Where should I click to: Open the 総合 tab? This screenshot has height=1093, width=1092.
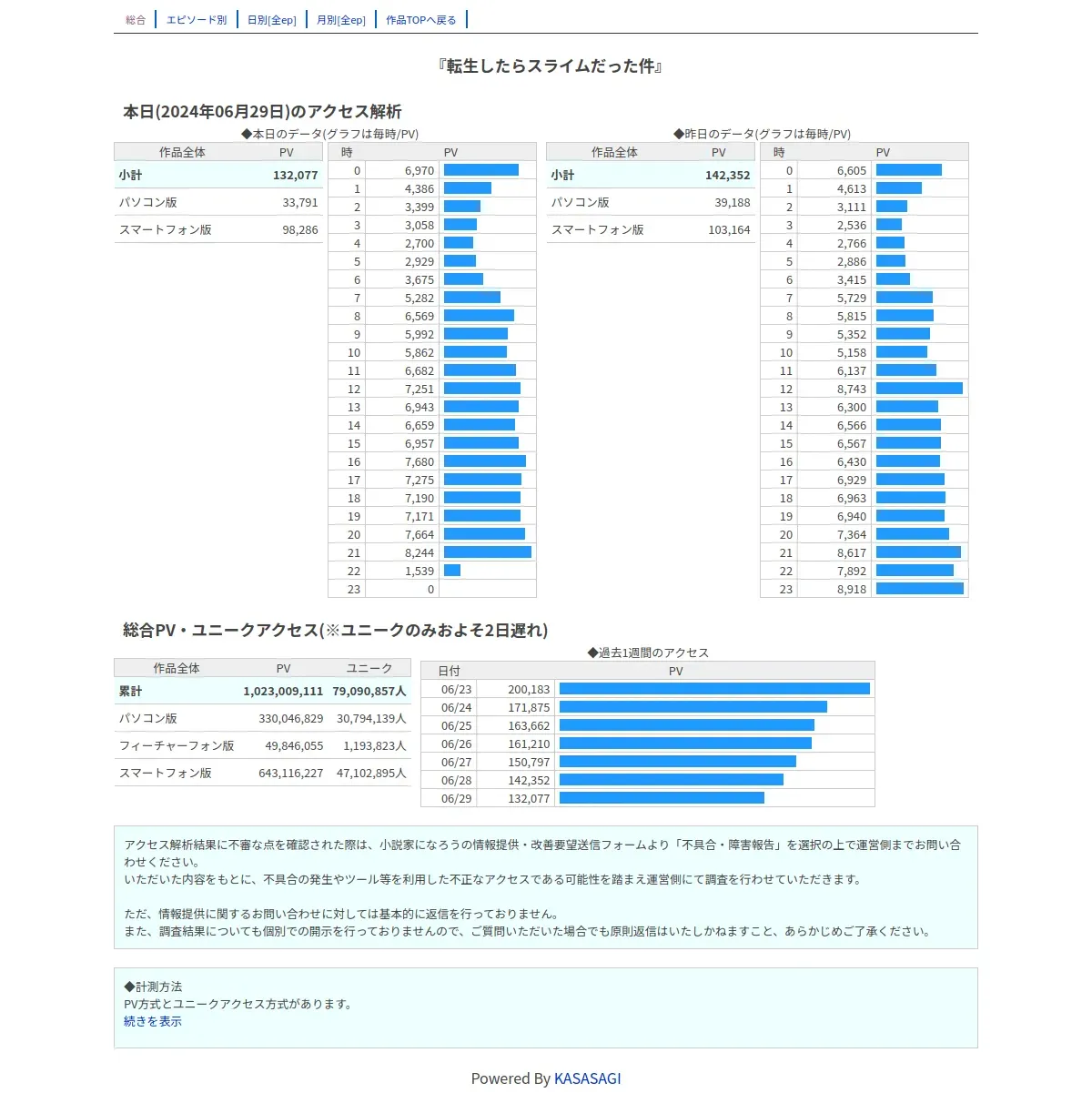coord(136,20)
